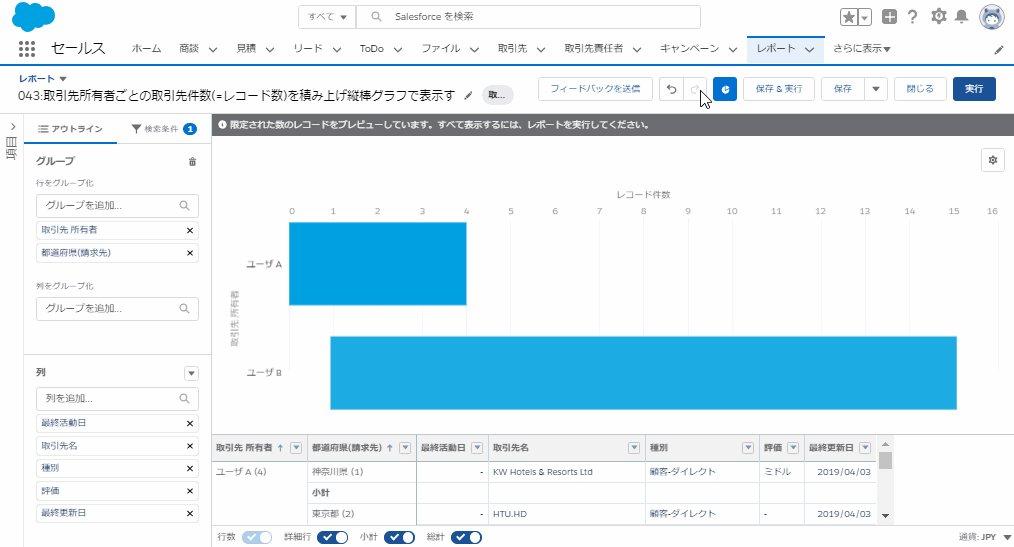Open 評価 column header menu
The width and height of the screenshot is (1014, 547).
pos(793,447)
